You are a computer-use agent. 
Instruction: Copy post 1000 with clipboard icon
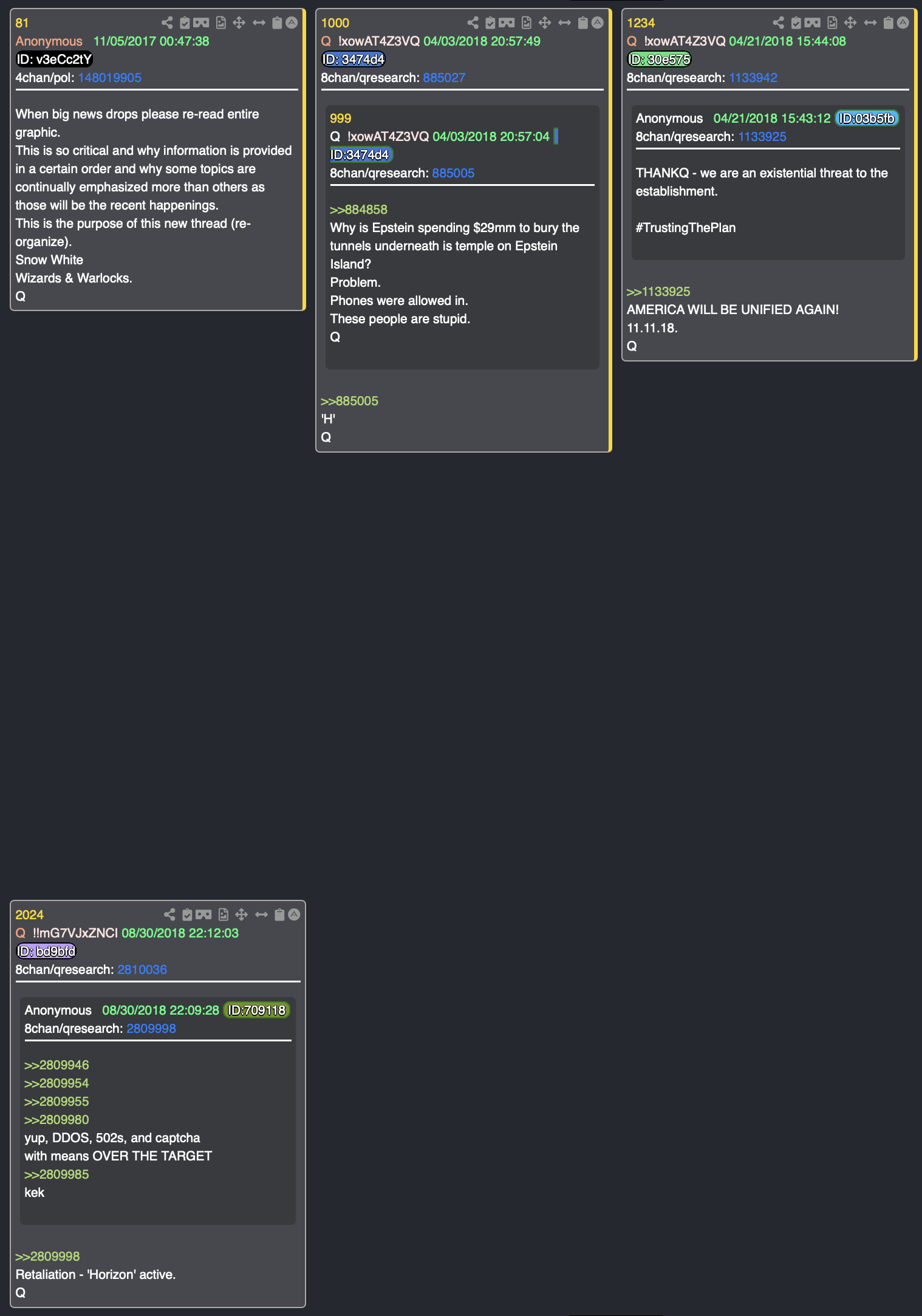(x=582, y=23)
